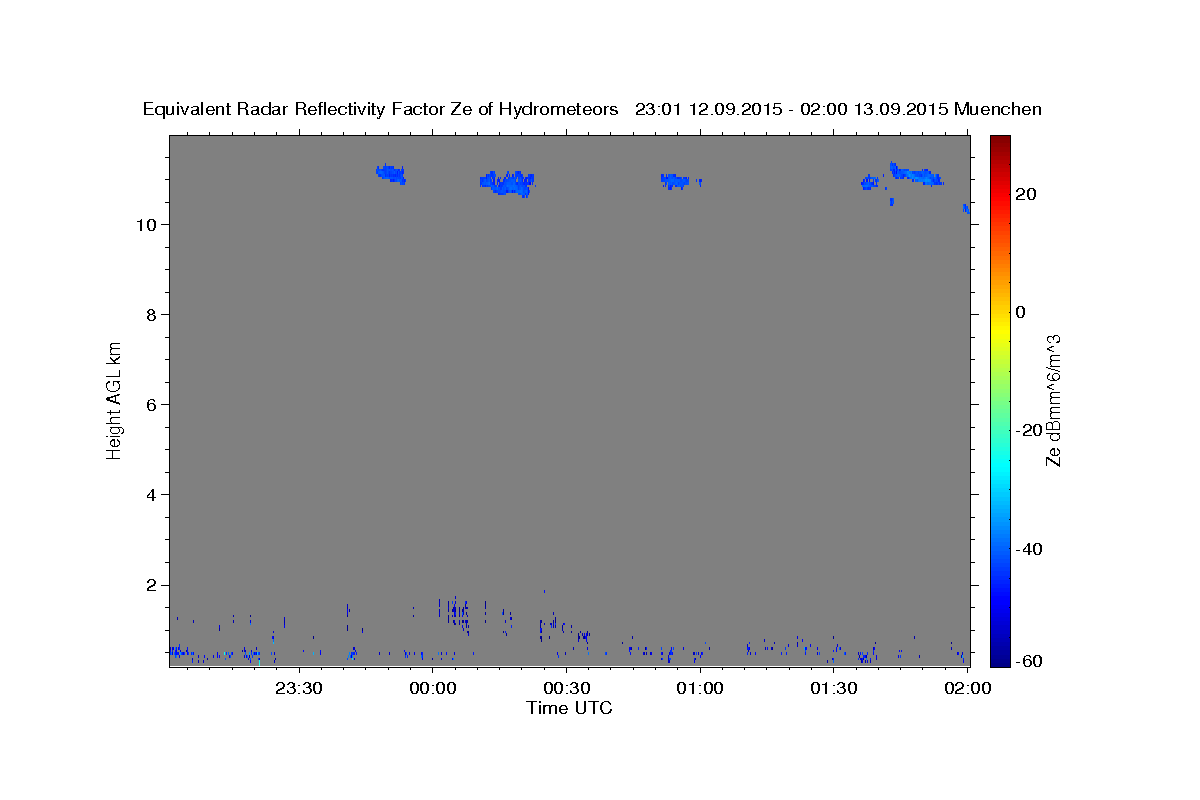The width and height of the screenshot is (1200, 800).
Task: Click the height axis label 10
Action: click(147, 225)
